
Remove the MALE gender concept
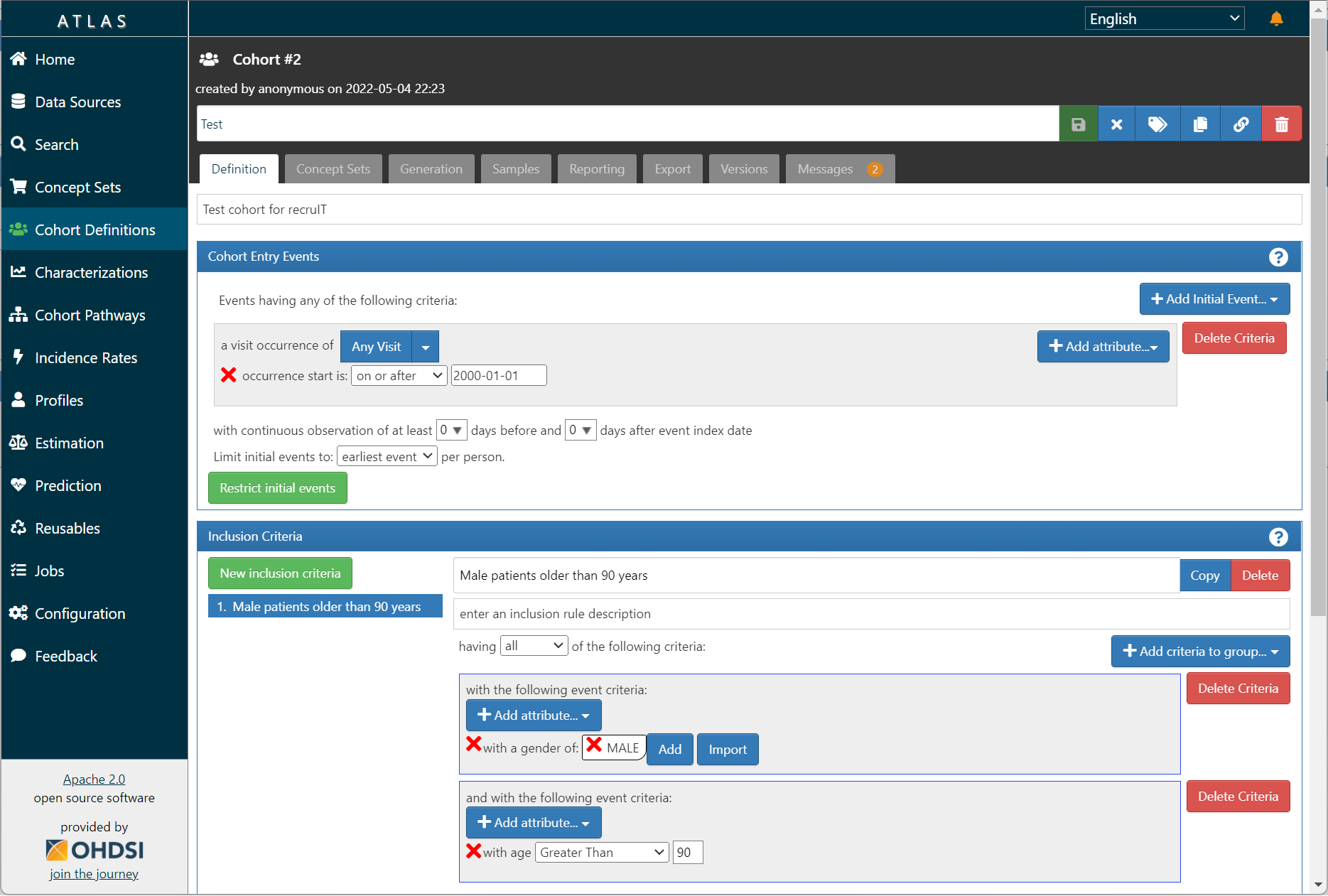594,745
